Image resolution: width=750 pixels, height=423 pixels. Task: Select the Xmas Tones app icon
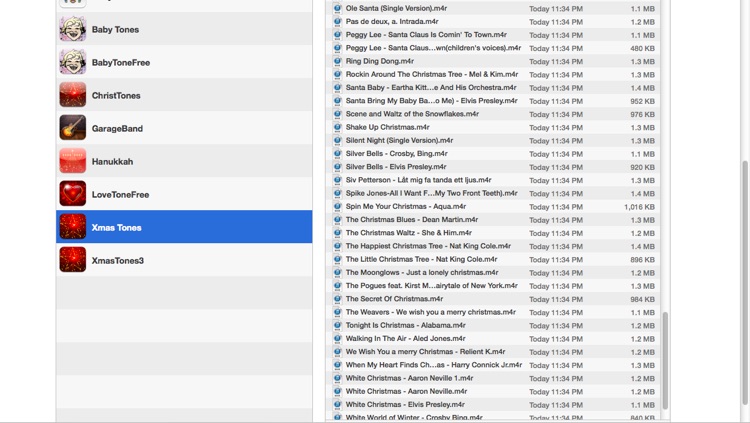tap(73, 227)
